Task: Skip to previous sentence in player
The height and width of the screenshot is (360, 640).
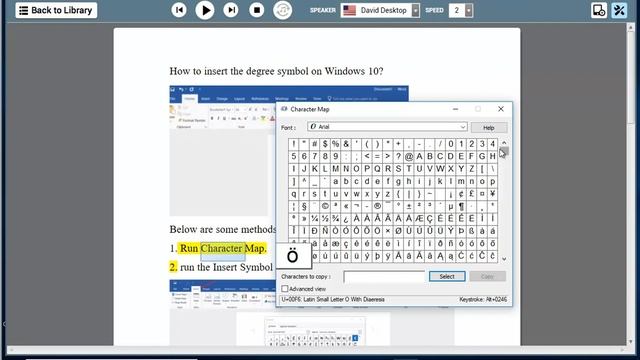Action: tap(179, 10)
